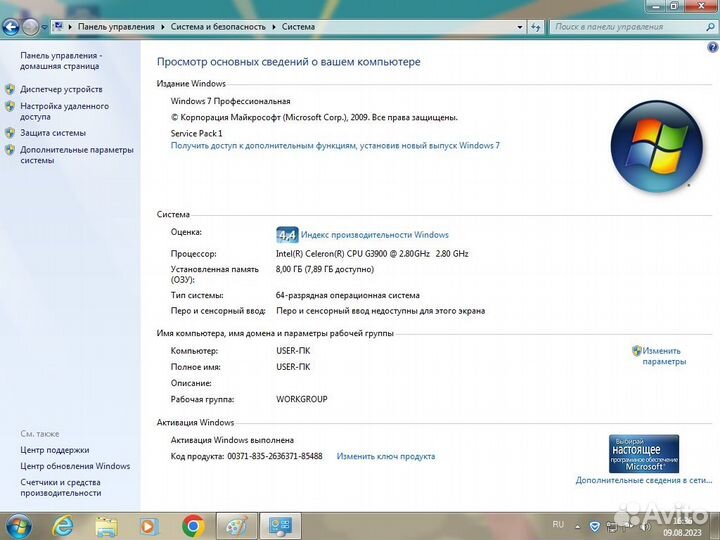Launch Google Chrome from the taskbar
This screenshot has width=720, height=540.
(194, 525)
